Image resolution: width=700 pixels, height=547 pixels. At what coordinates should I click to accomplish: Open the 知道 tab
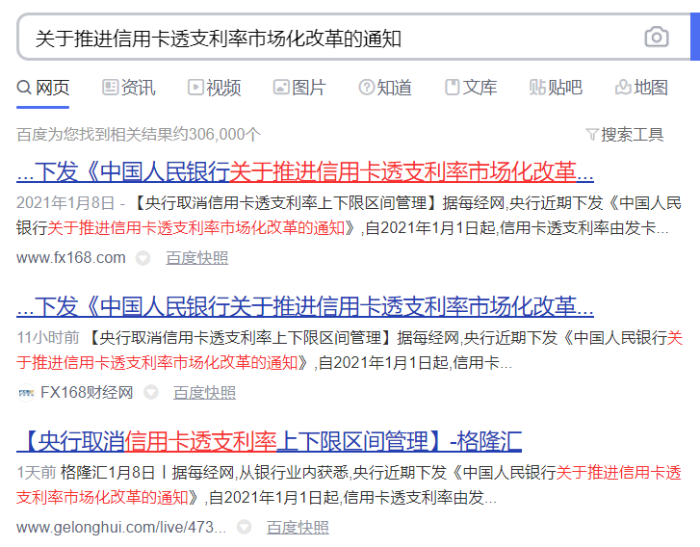[x=385, y=88]
